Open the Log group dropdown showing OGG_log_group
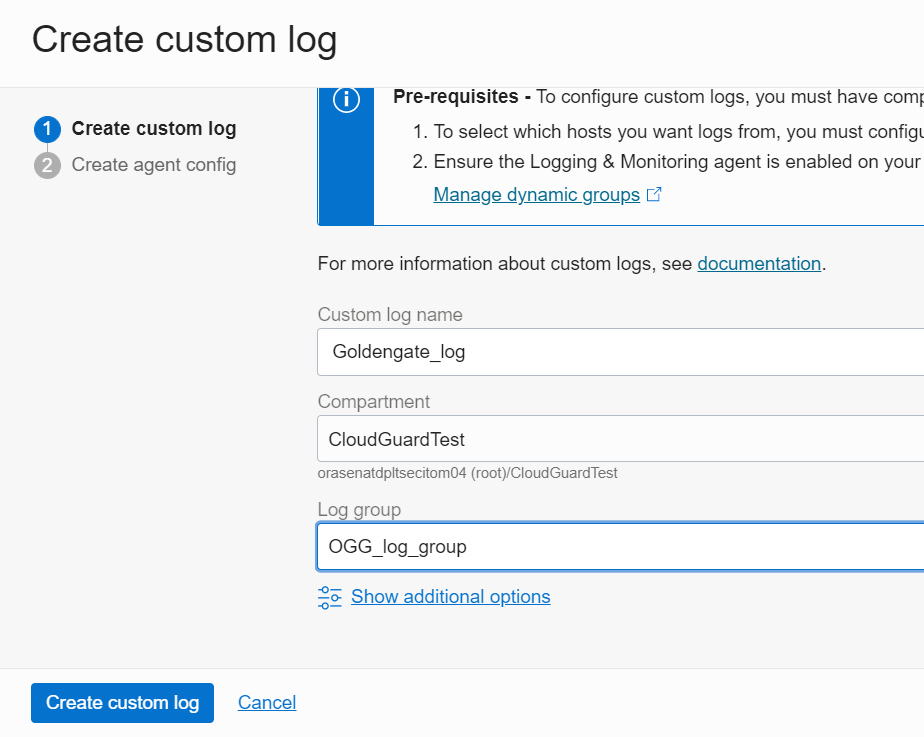 coord(620,547)
